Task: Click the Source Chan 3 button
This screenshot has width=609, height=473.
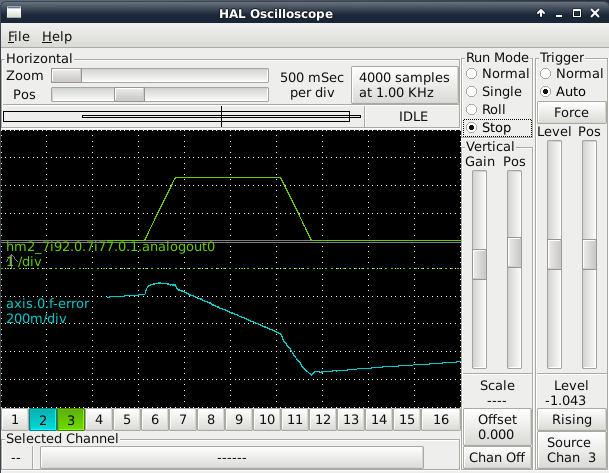Action: click(x=571, y=450)
